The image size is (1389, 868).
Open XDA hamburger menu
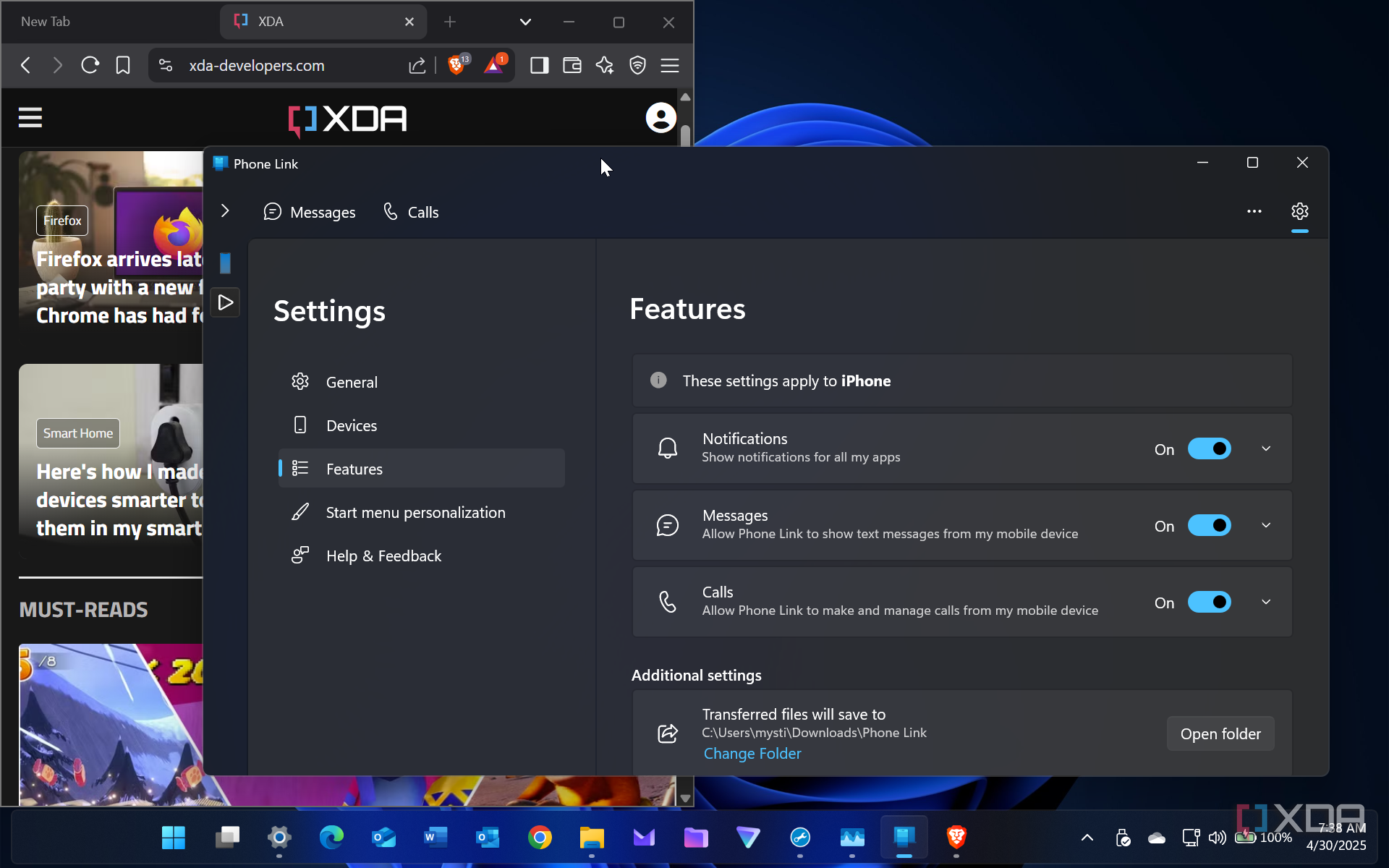coord(30,117)
